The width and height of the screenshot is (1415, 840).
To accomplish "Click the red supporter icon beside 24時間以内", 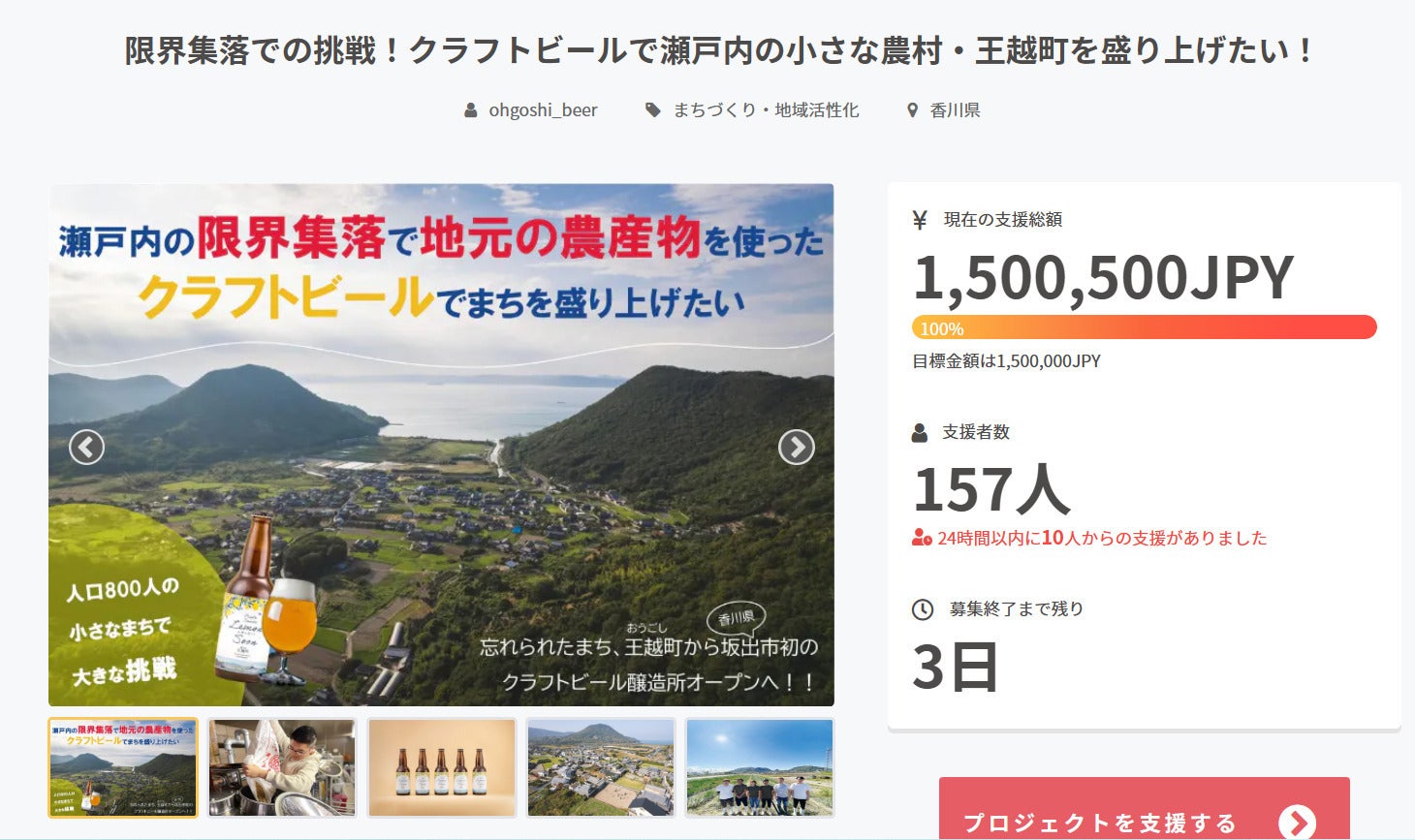I will [x=921, y=538].
